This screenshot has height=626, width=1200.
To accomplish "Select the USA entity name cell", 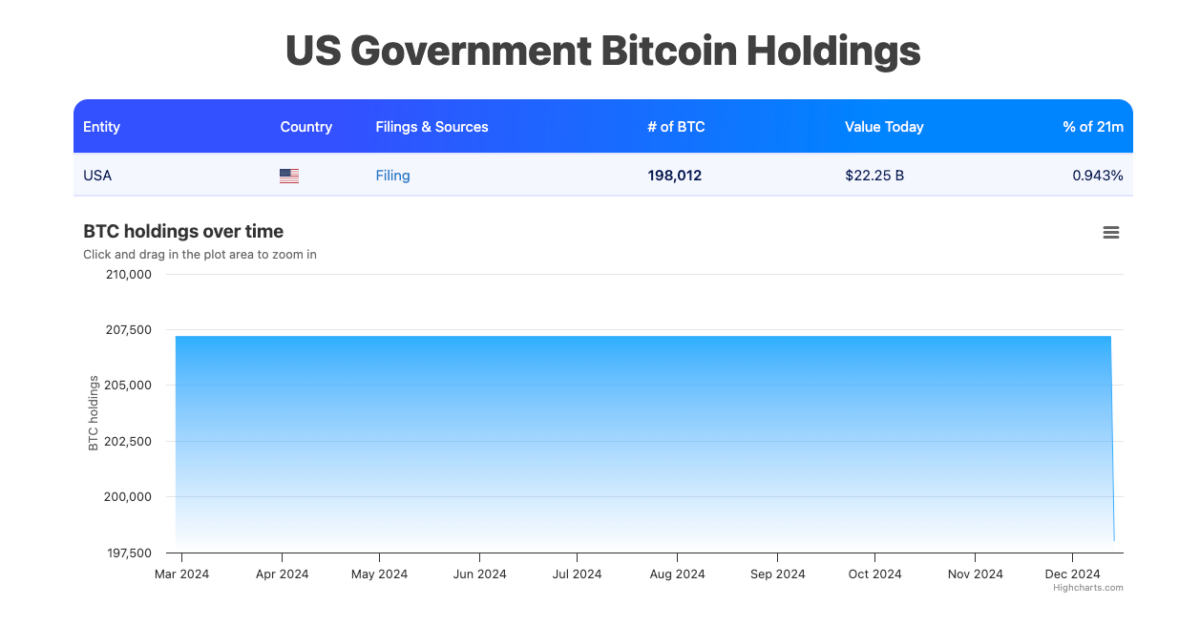I will (98, 176).
